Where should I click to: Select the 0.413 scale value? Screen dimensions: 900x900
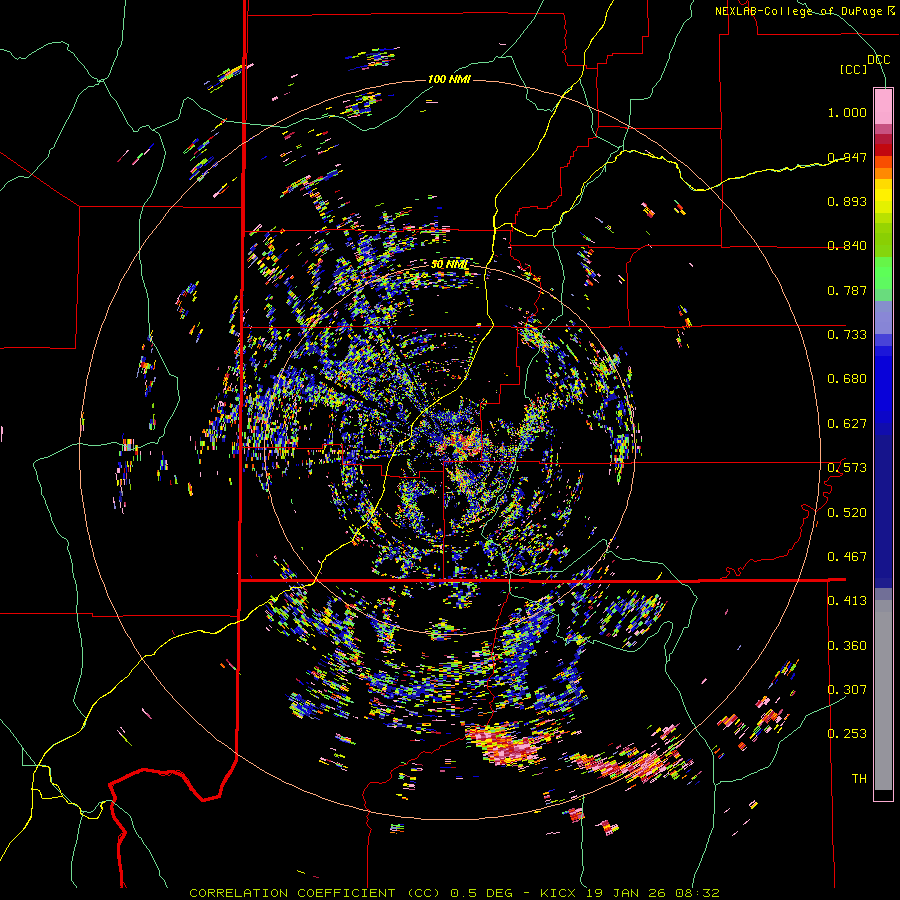(x=847, y=601)
